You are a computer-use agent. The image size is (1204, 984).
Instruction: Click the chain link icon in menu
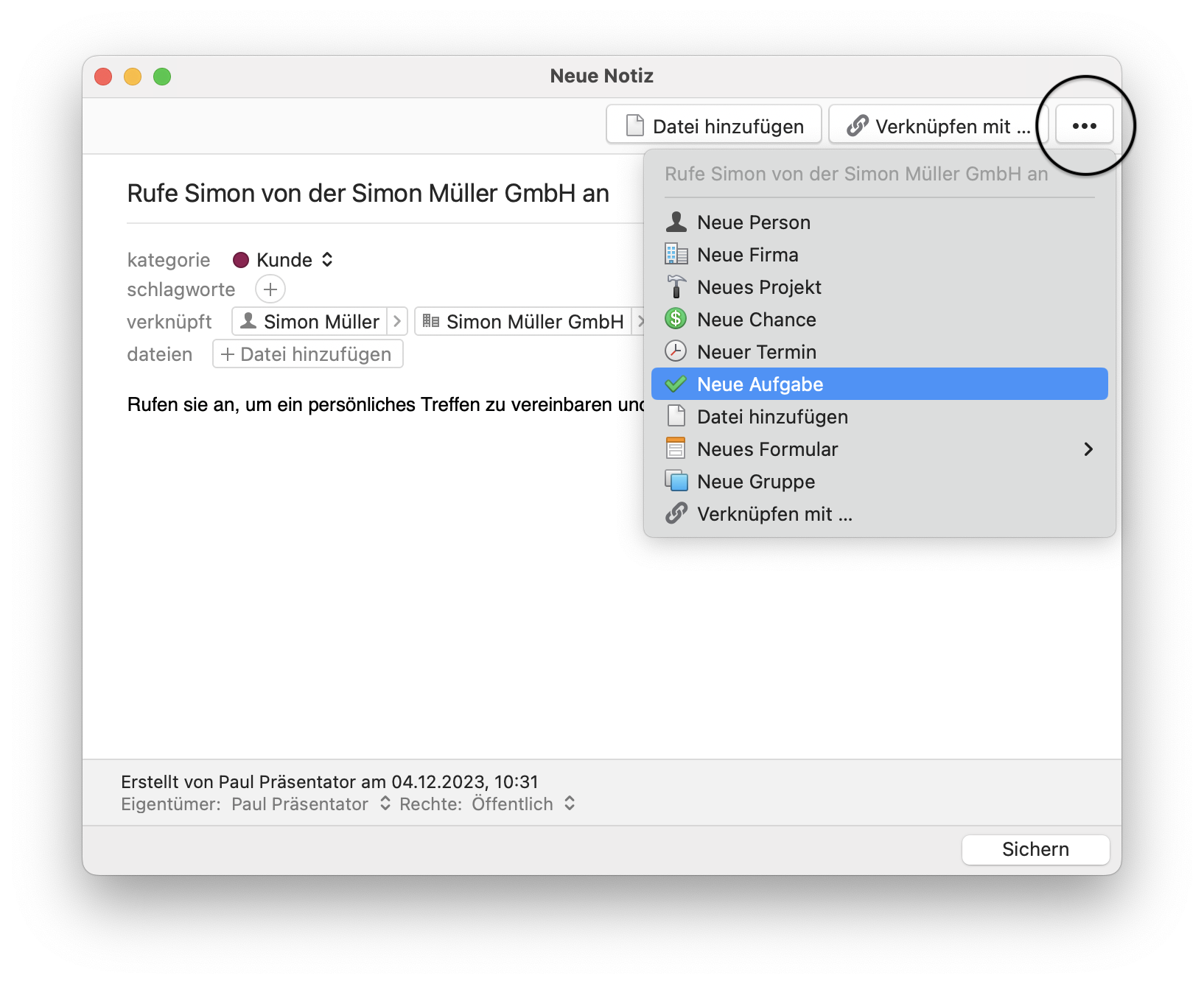(x=676, y=513)
